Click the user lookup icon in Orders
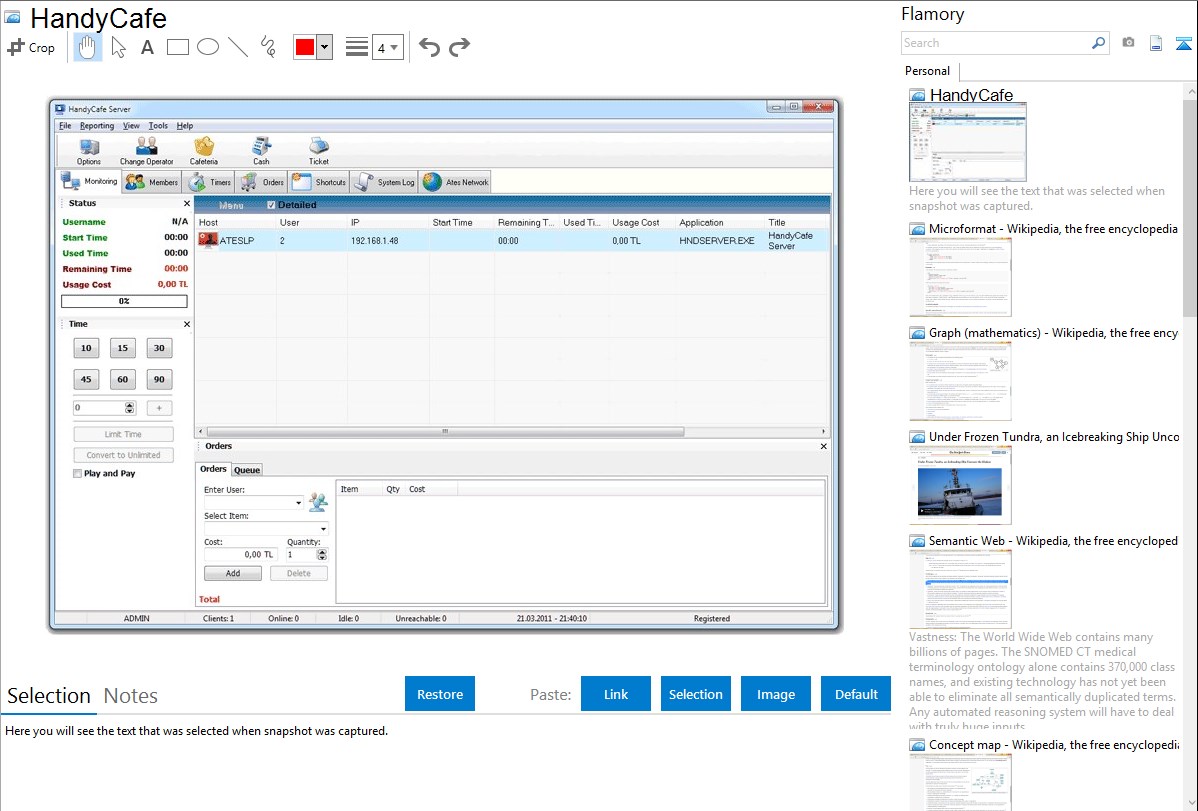1198x811 pixels. point(318,502)
